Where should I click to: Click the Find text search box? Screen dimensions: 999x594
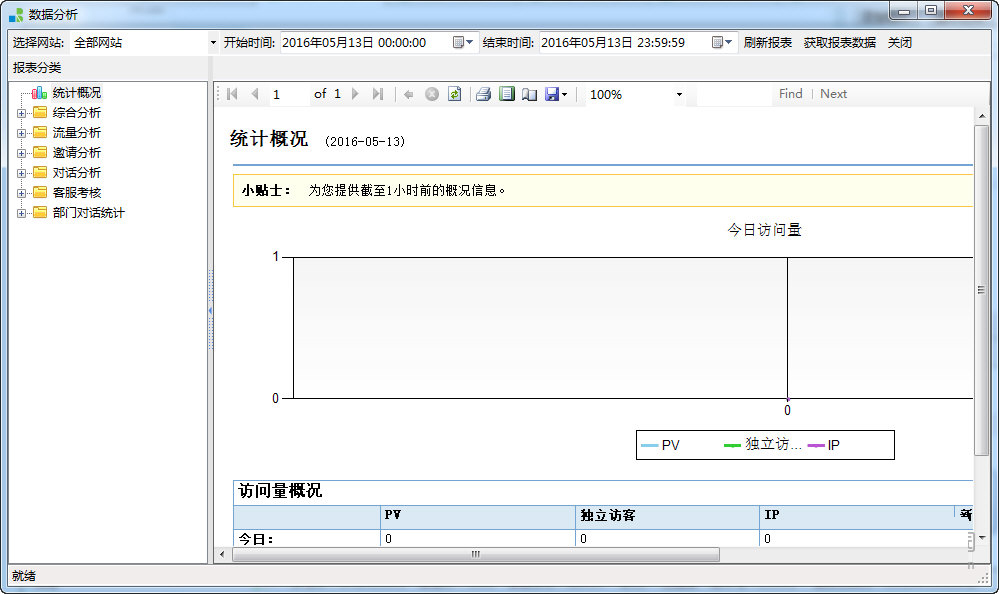click(x=734, y=94)
